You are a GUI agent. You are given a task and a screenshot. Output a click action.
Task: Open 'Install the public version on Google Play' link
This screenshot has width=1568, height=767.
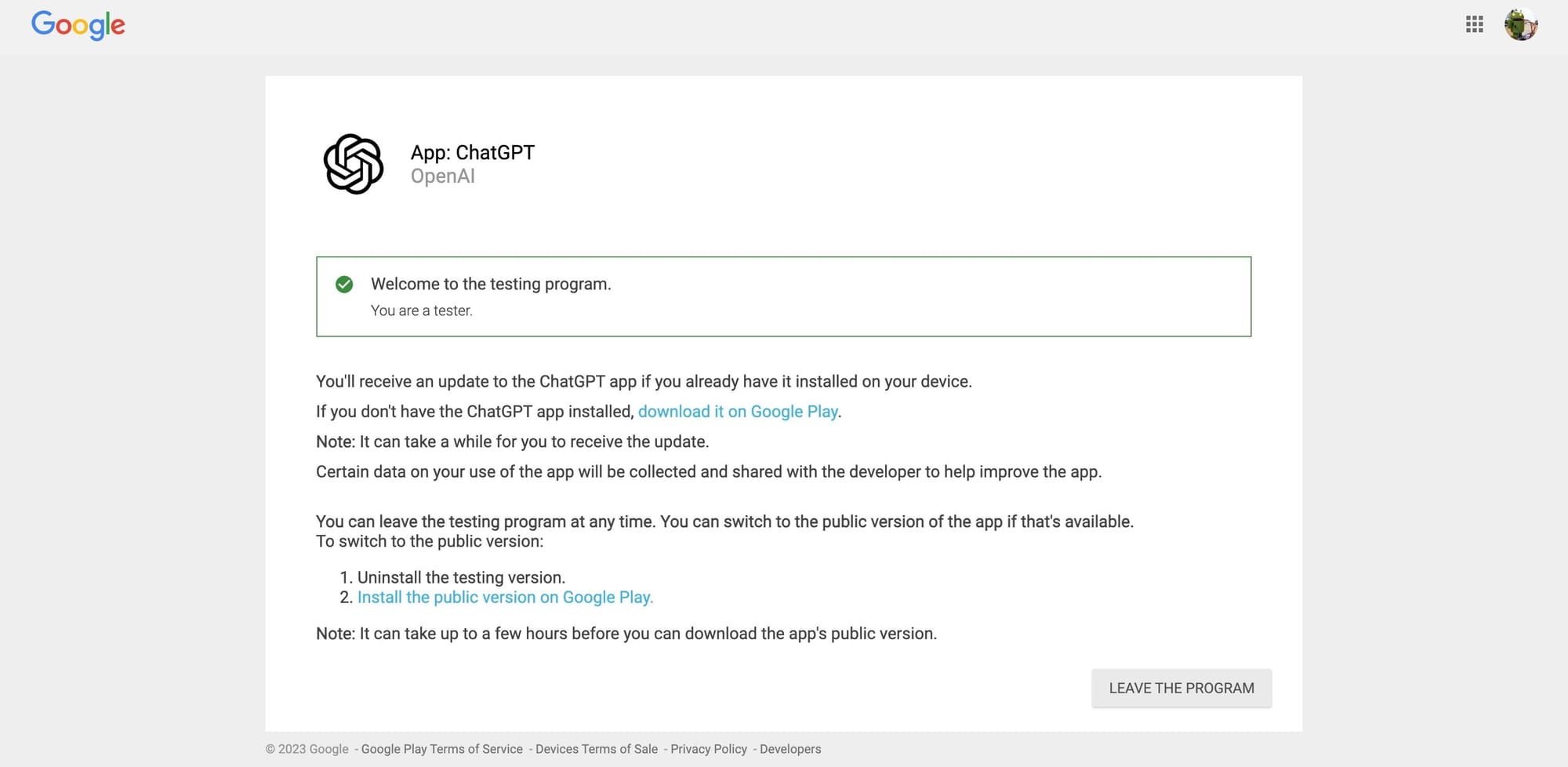click(x=505, y=598)
